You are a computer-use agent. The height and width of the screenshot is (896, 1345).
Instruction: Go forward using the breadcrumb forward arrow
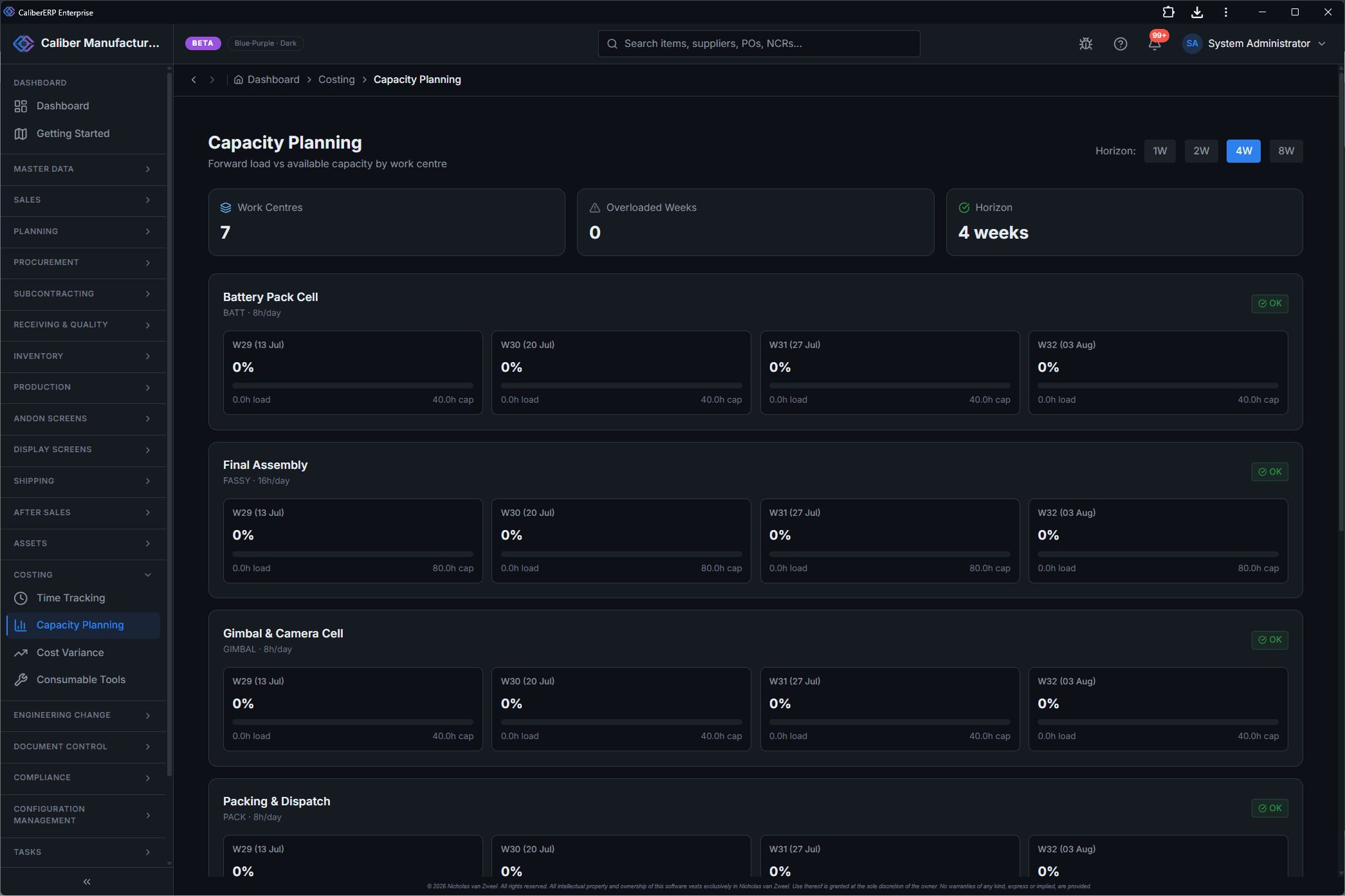(x=212, y=80)
